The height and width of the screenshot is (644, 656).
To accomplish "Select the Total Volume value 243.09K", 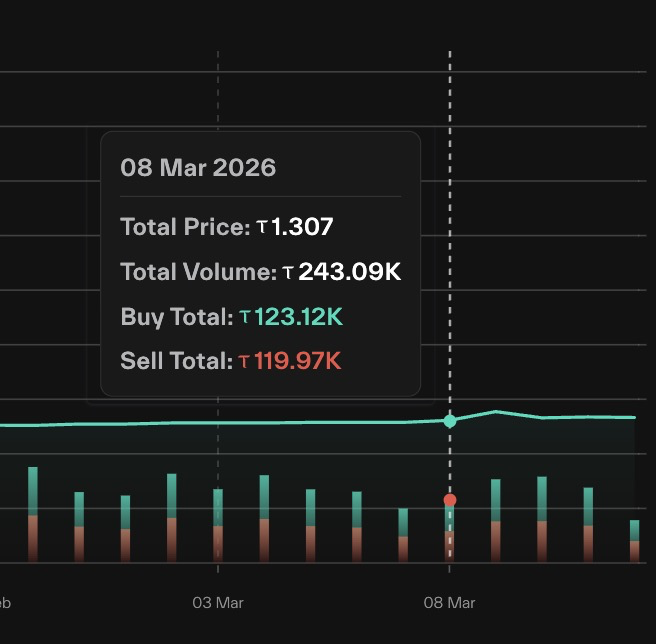I will (x=349, y=272).
